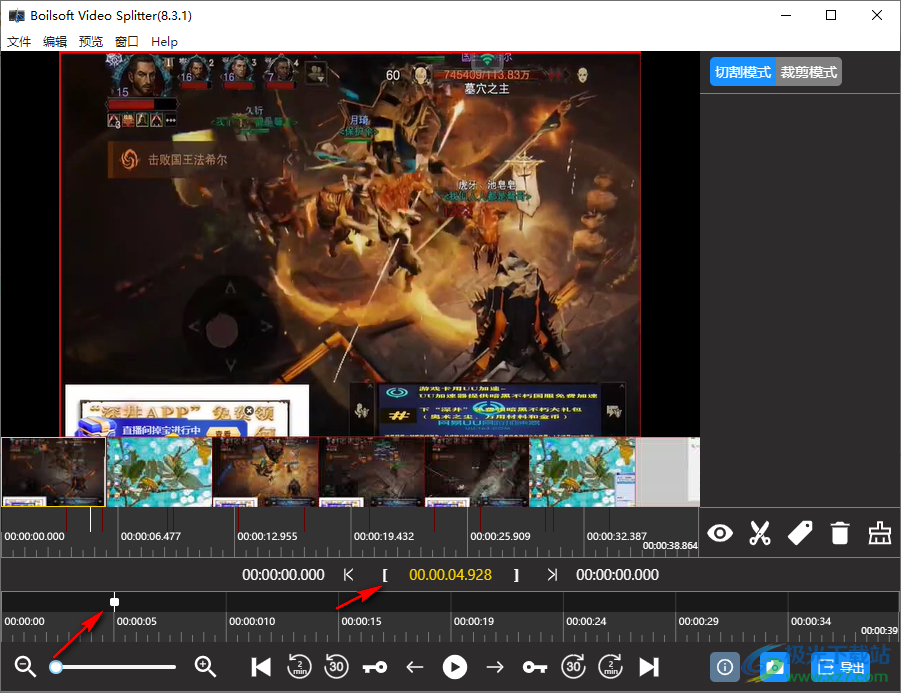Click the broom clear-all icon
Screen dimensions: 901x693
point(880,533)
